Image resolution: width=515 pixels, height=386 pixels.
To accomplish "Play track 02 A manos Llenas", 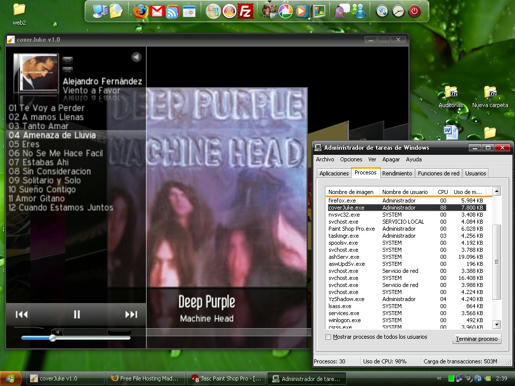I will click(46, 117).
